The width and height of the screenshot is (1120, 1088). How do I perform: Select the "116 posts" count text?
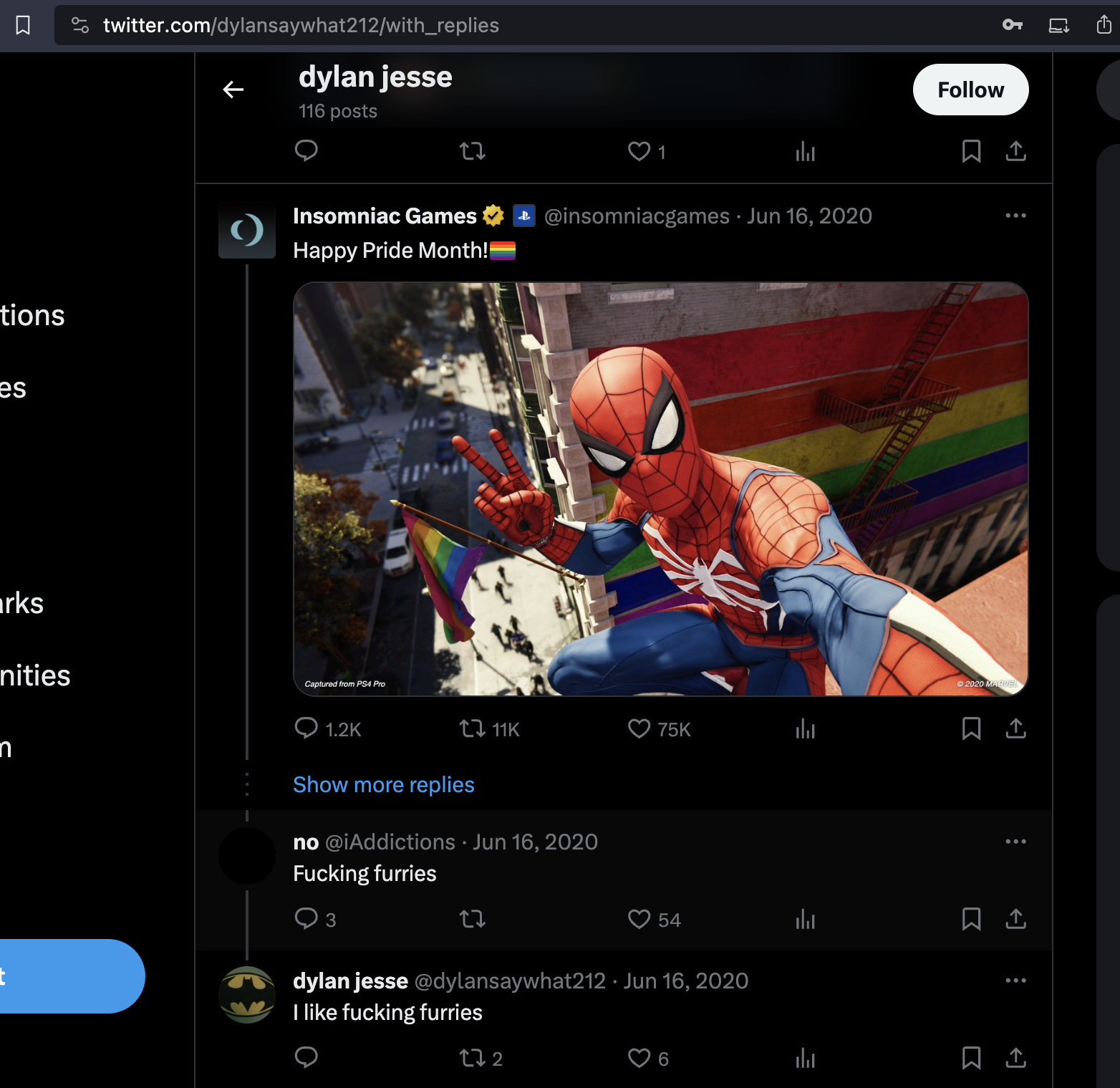(x=338, y=111)
